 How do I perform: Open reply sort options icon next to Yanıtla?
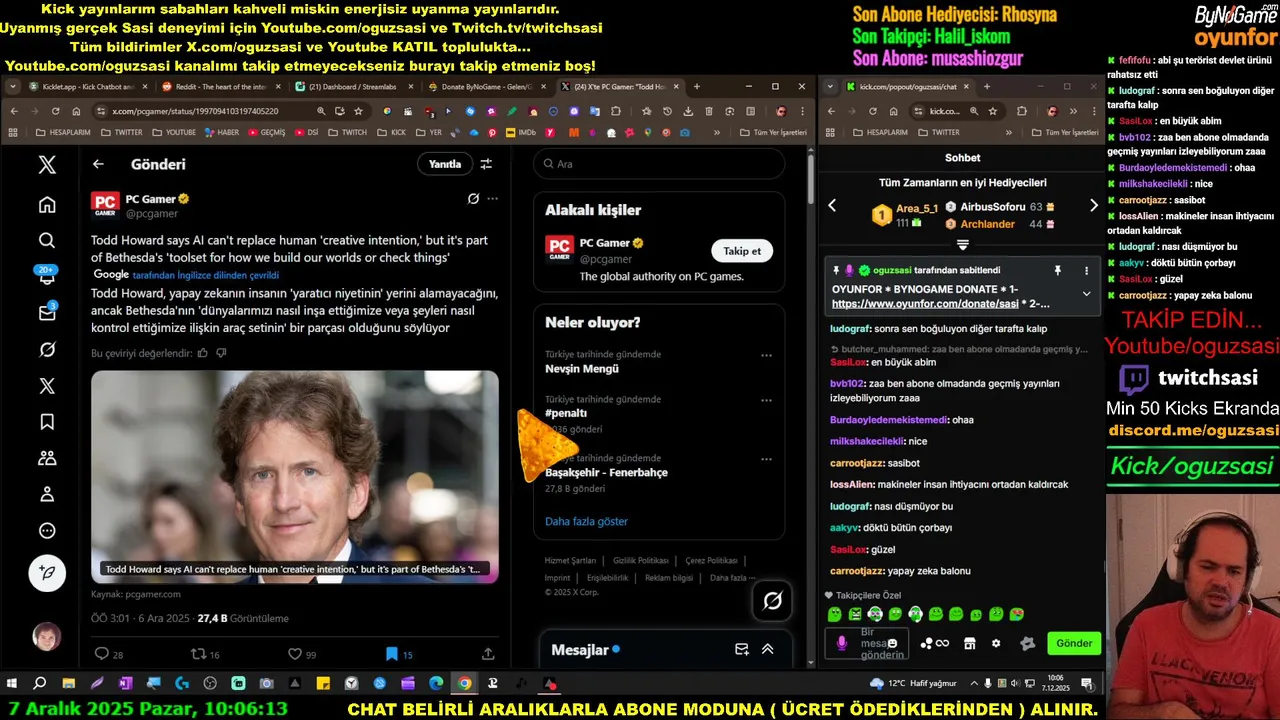click(486, 164)
